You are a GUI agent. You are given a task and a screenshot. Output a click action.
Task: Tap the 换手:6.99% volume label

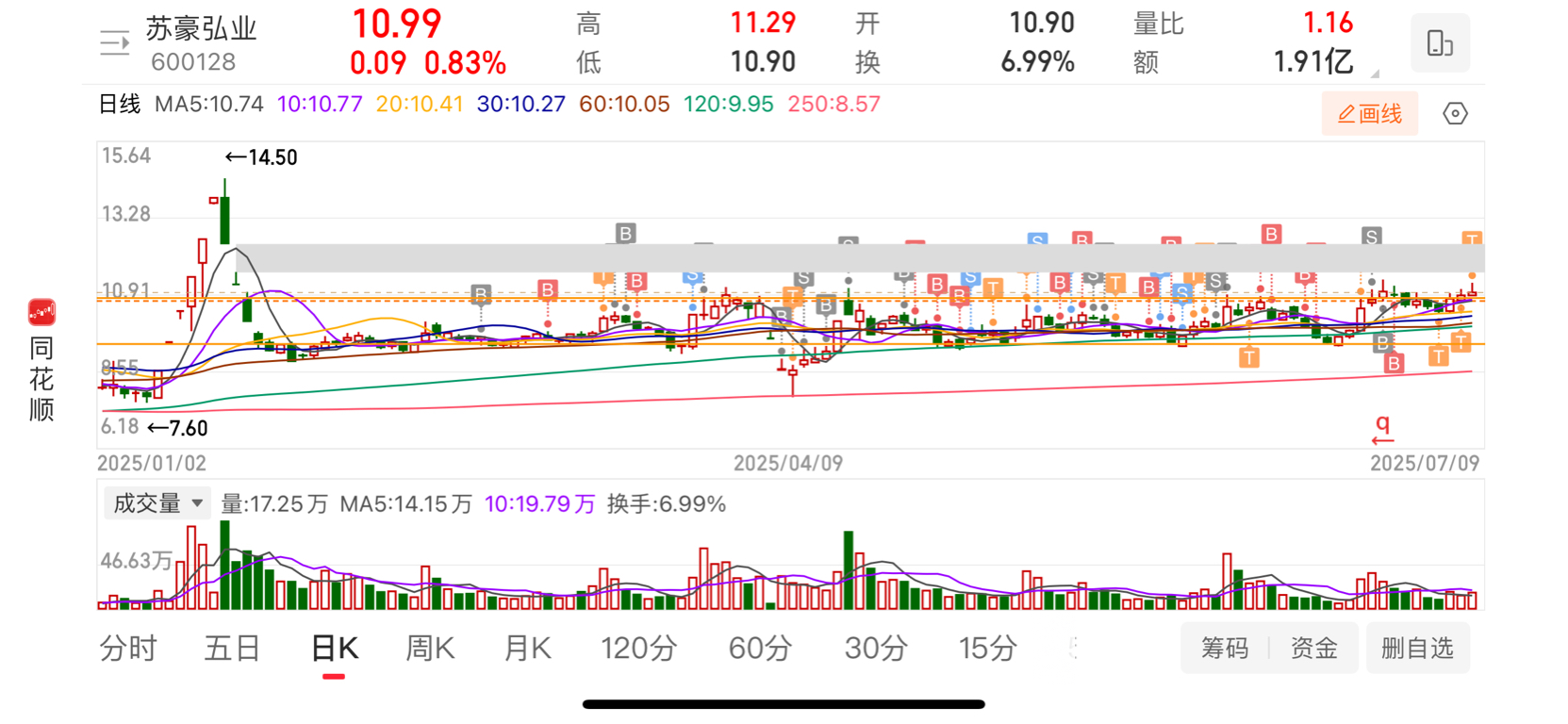pyautogui.click(x=667, y=504)
